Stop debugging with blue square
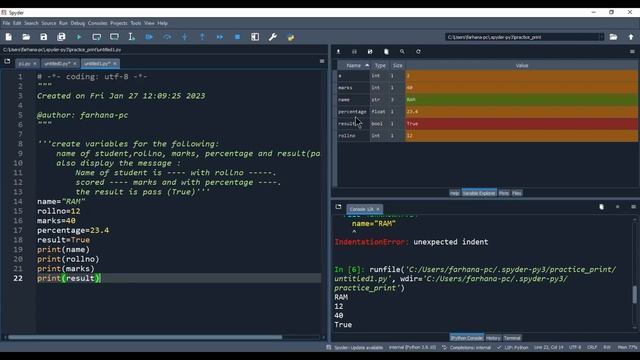This screenshot has width=640, height=360. pyautogui.click(x=237, y=37)
